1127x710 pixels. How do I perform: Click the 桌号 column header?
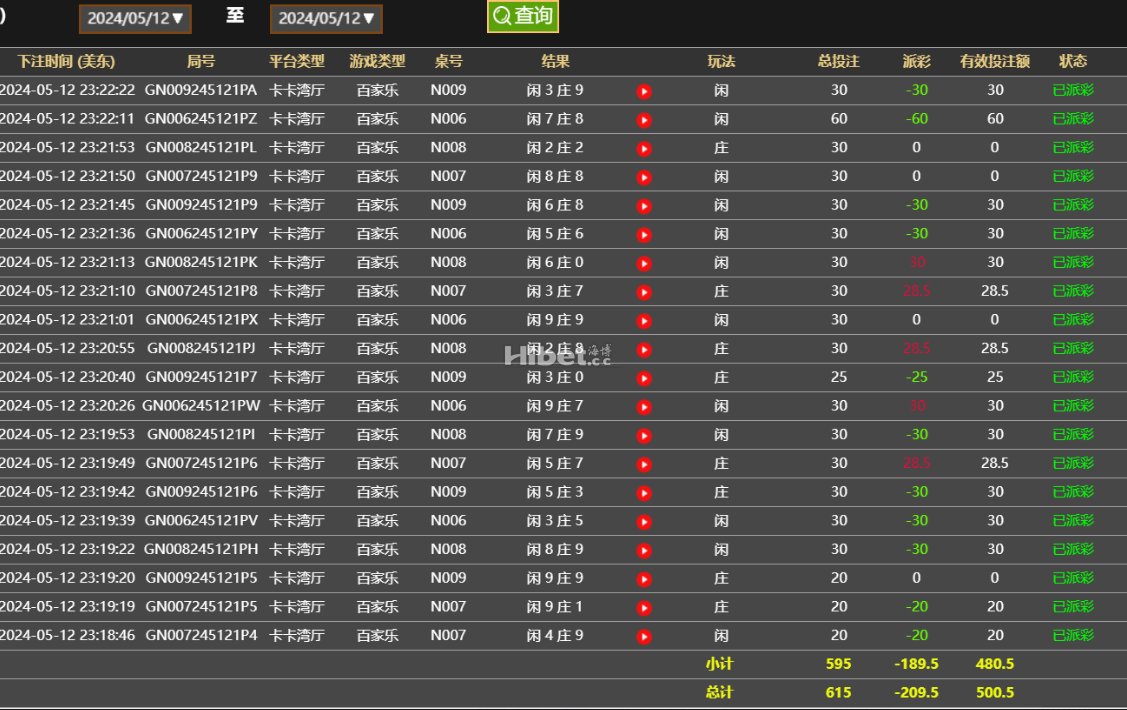[x=448, y=62]
